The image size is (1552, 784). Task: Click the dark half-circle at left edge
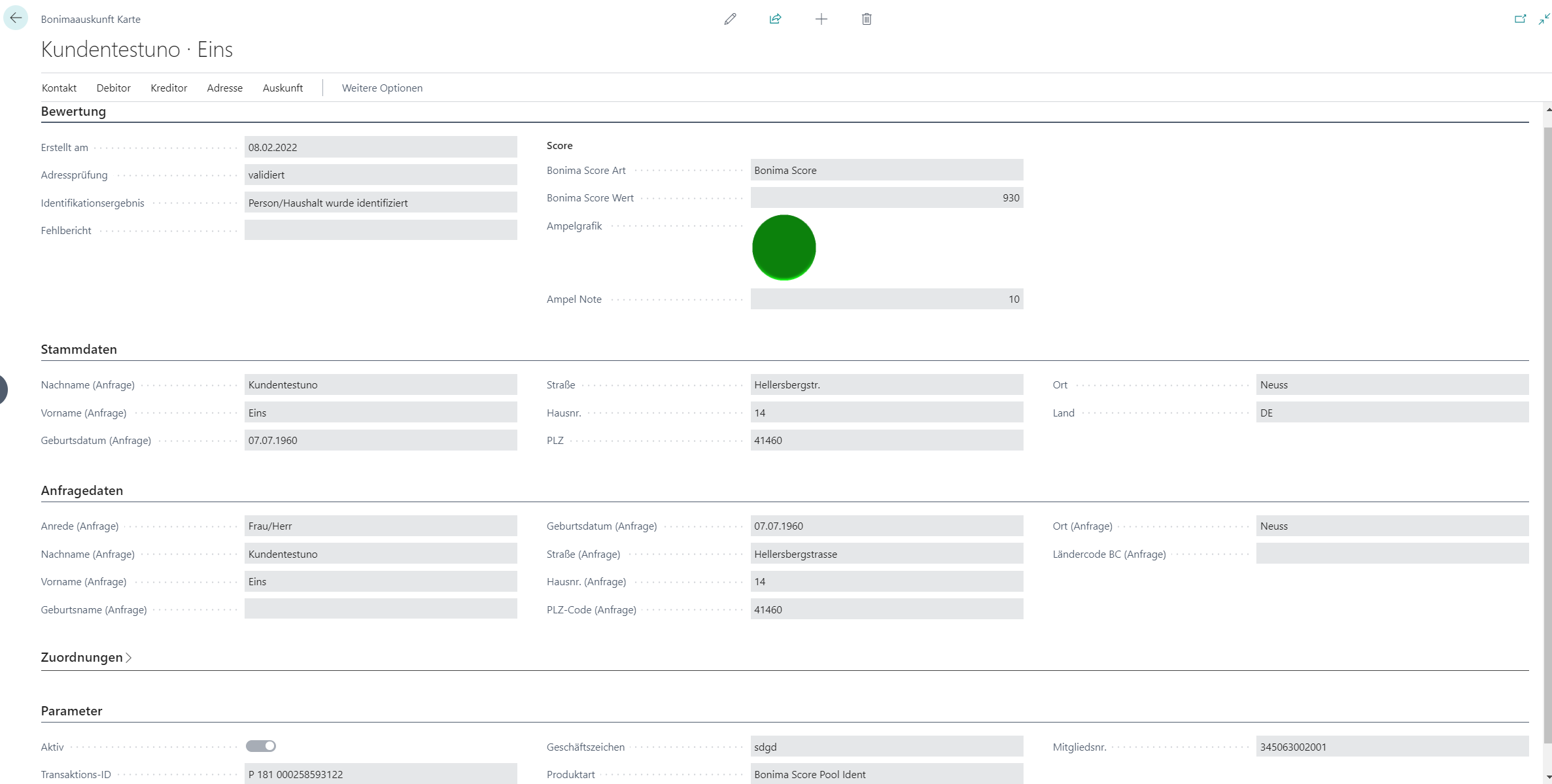click(x=3, y=389)
